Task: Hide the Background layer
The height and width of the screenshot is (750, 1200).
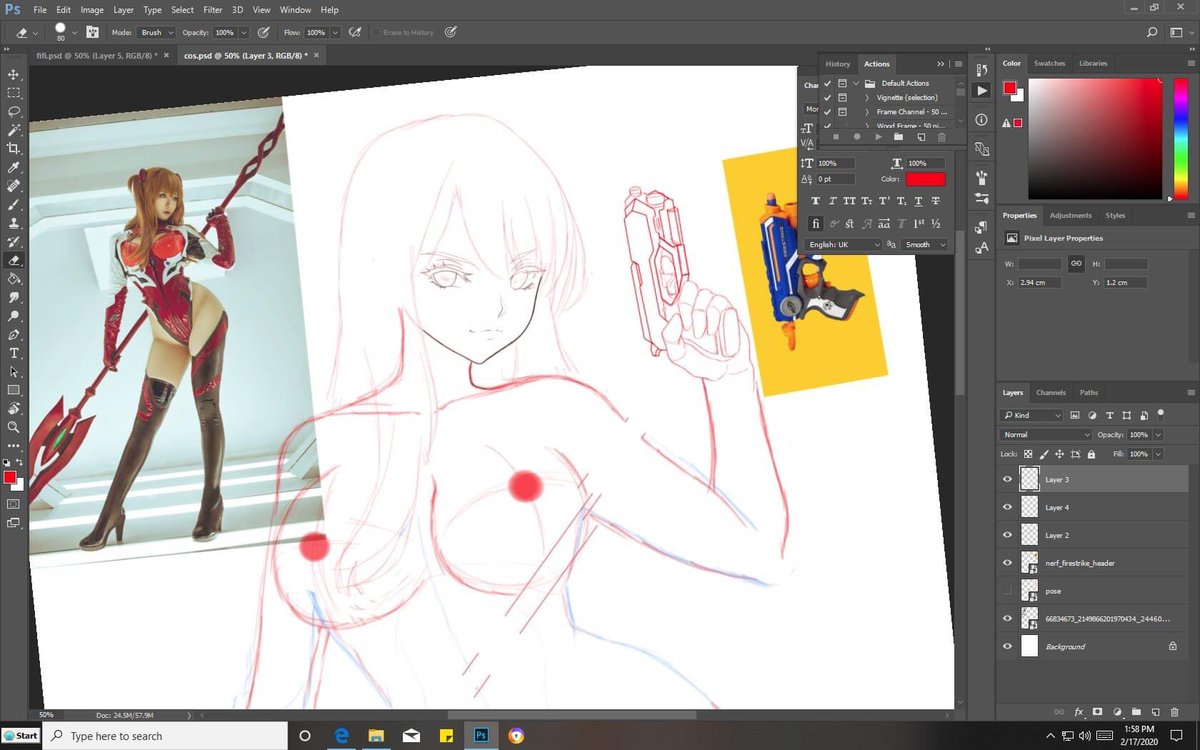Action: pos(1007,646)
